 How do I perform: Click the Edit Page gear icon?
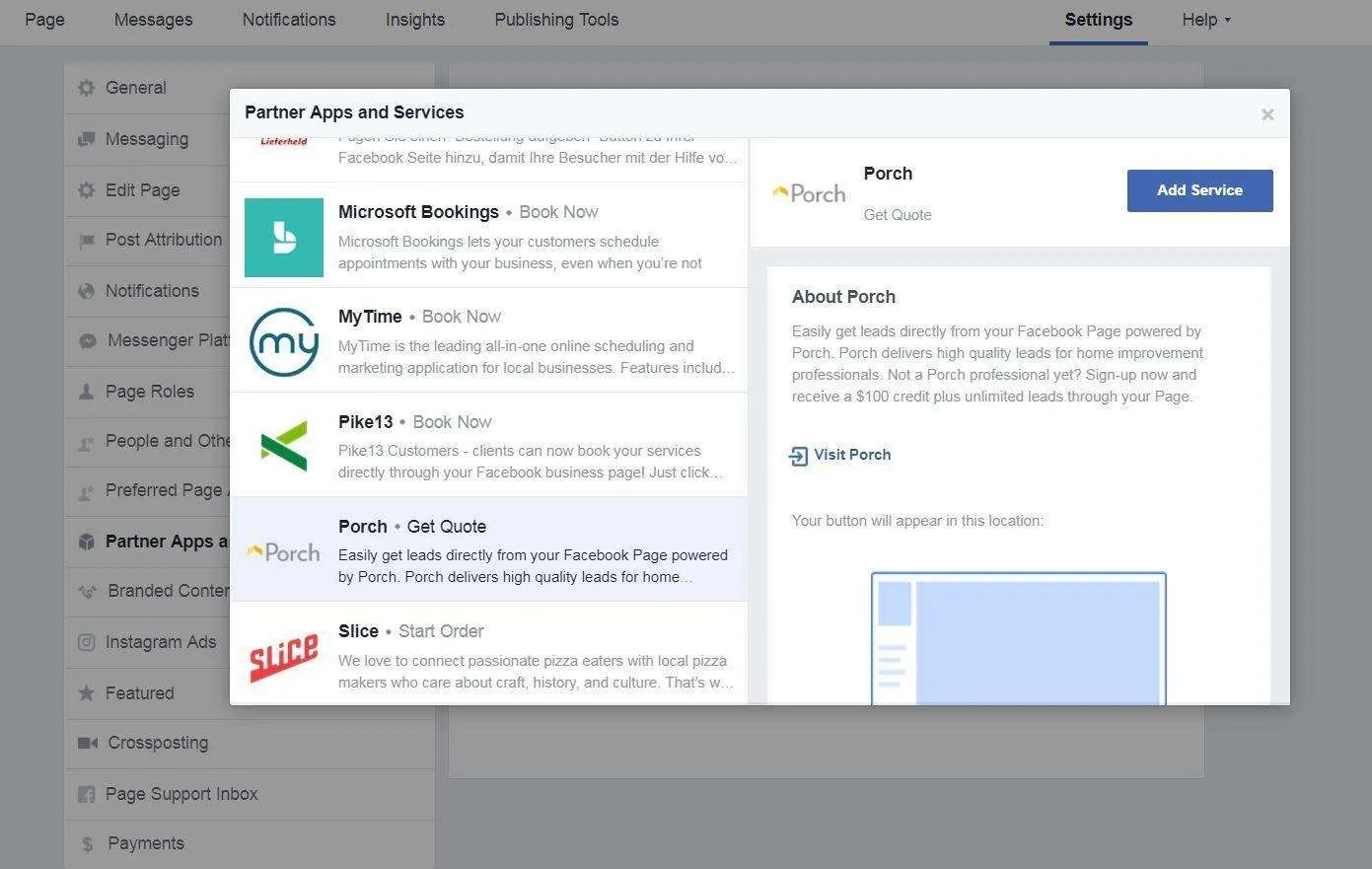pos(87,190)
